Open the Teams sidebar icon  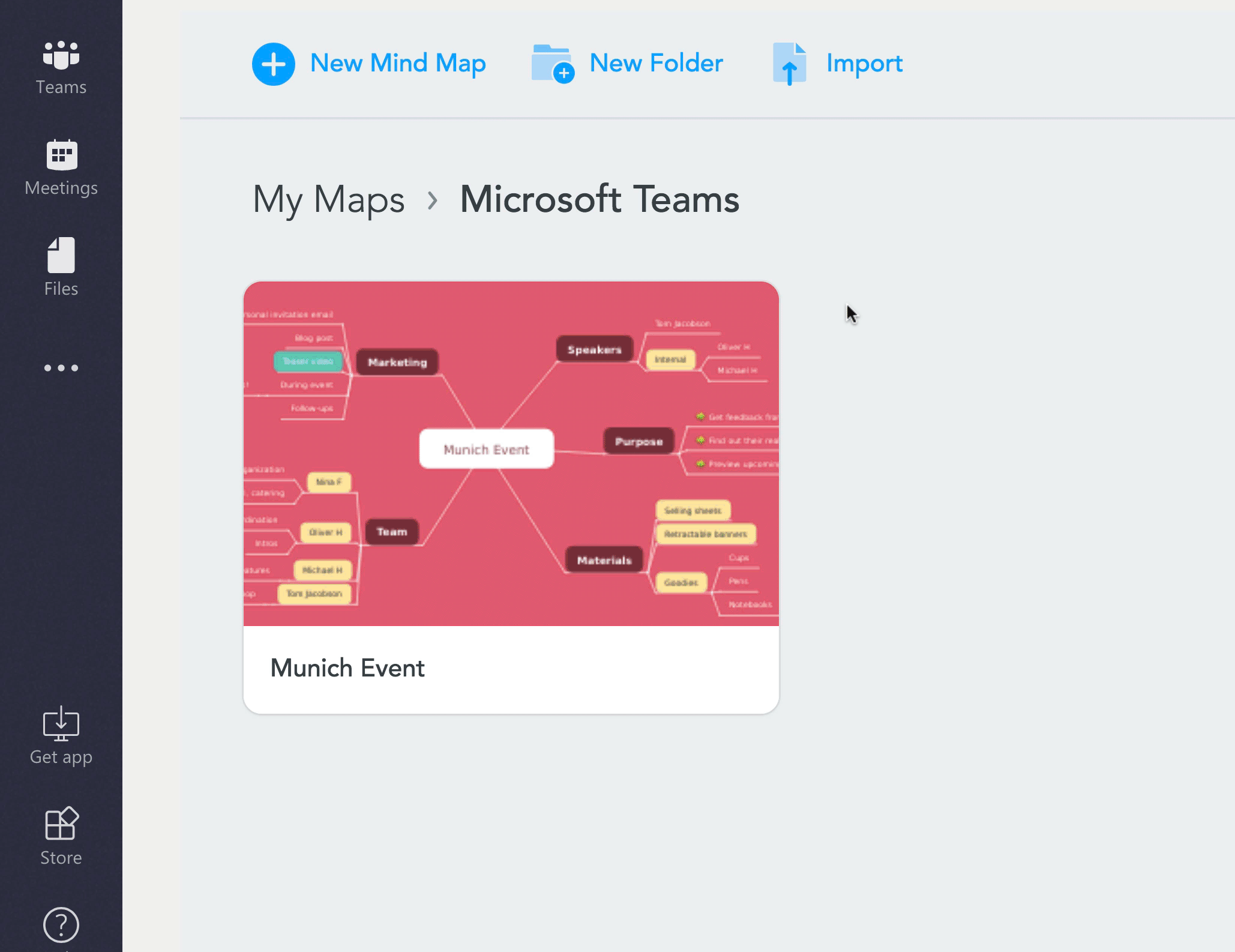pos(61,56)
